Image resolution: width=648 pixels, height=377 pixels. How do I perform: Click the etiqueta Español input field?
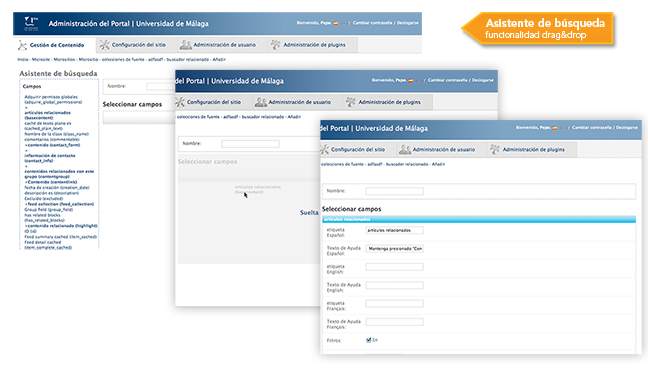395,230
